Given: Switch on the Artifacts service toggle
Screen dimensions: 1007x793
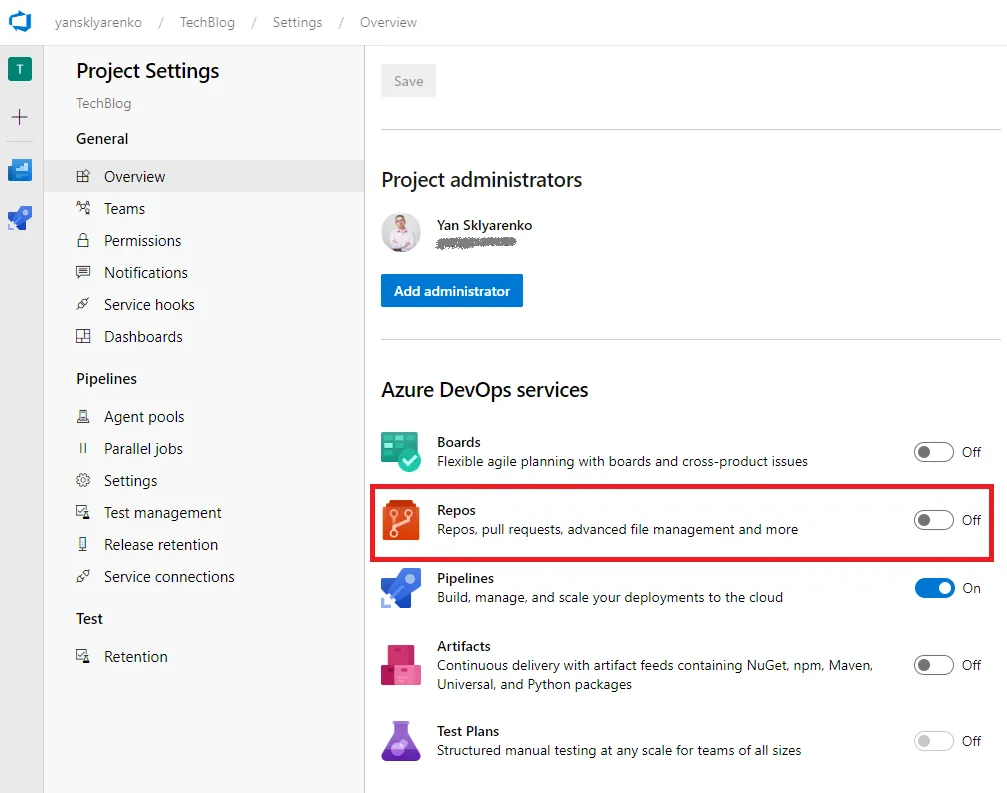Looking at the screenshot, I should [x=933, y=665].
